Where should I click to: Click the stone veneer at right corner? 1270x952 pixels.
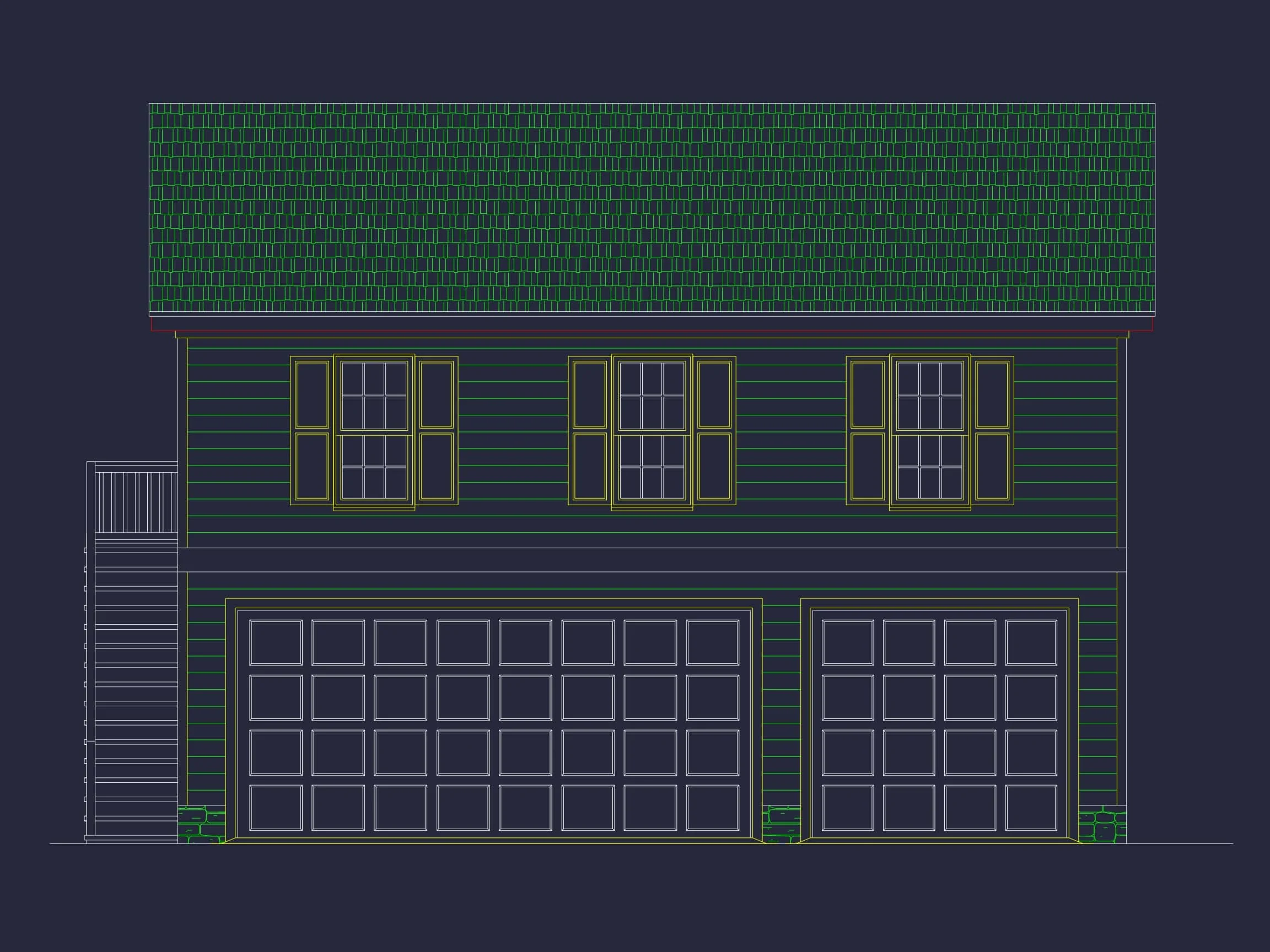pos(1102,825)
